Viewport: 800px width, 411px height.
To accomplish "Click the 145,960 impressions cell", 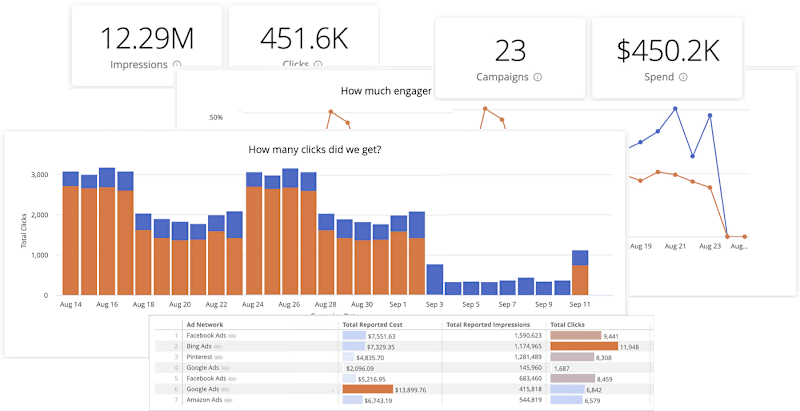I will [531, 368].
